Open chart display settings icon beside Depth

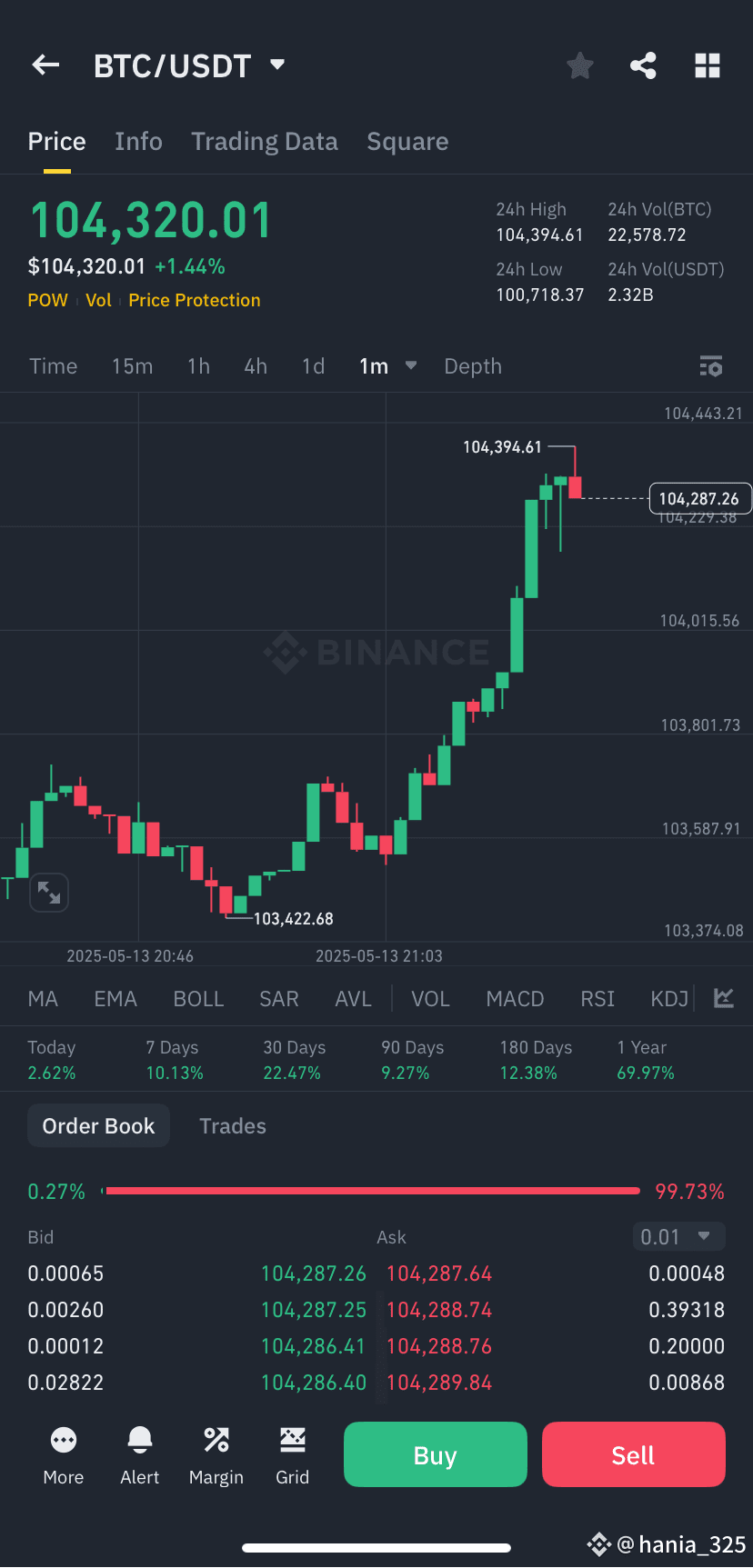tap(711, 365)
